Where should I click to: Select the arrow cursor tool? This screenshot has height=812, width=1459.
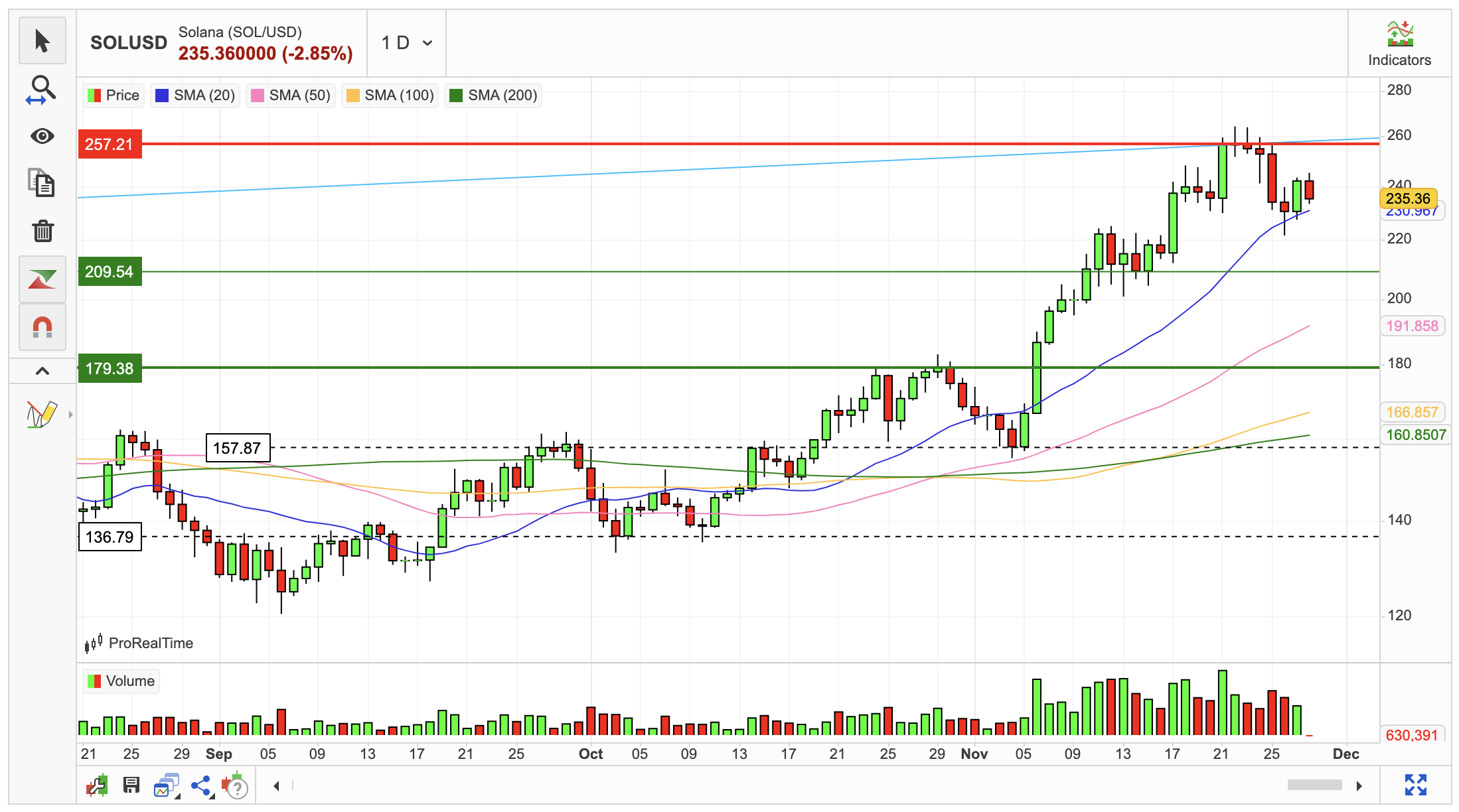[42, 41]
